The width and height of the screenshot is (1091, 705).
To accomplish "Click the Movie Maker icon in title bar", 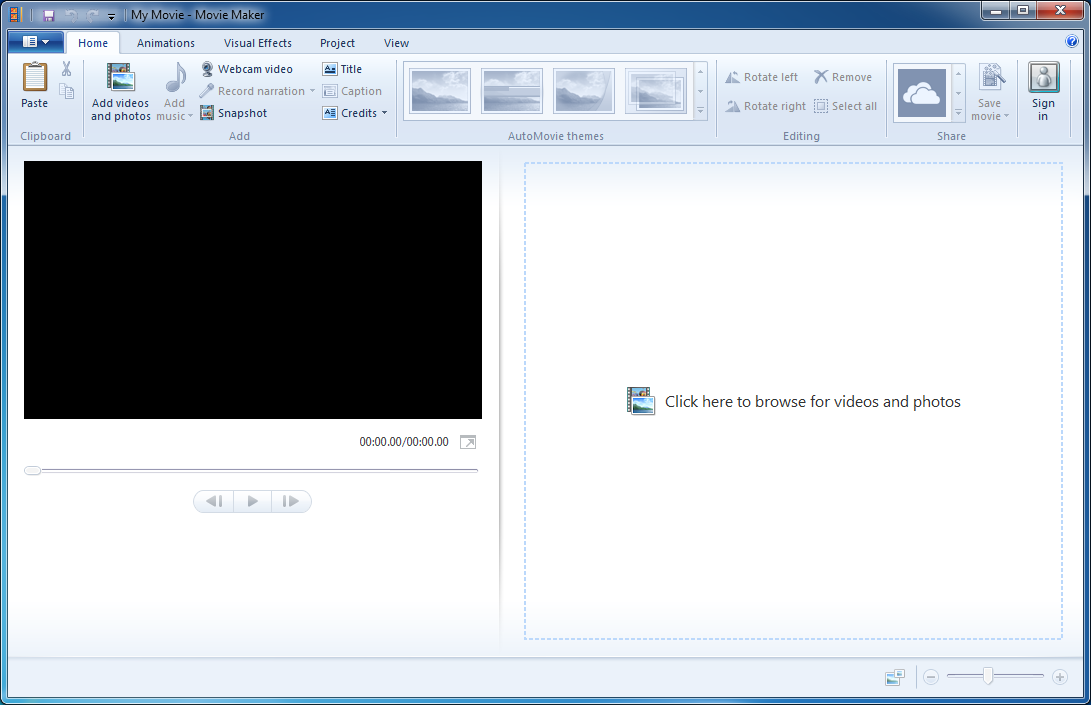I will 15,15.
